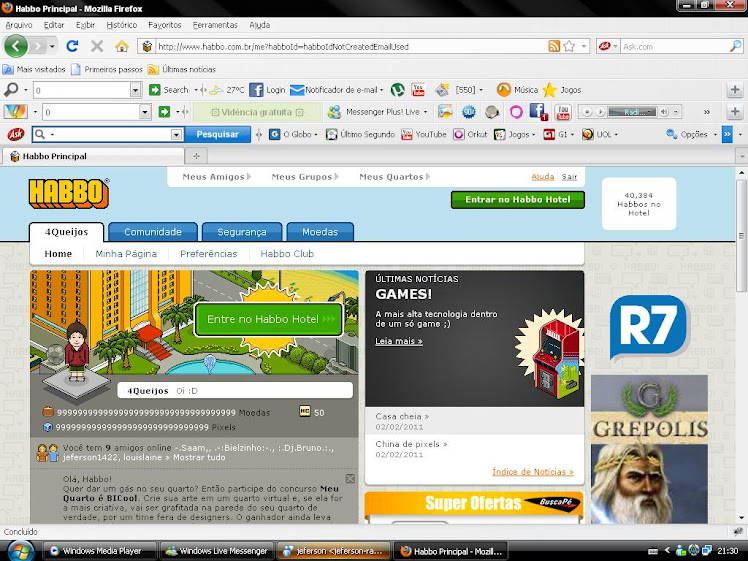
Task: Open YouTube shortcut in Ask toolbar
Action: [x=424, y=135]
